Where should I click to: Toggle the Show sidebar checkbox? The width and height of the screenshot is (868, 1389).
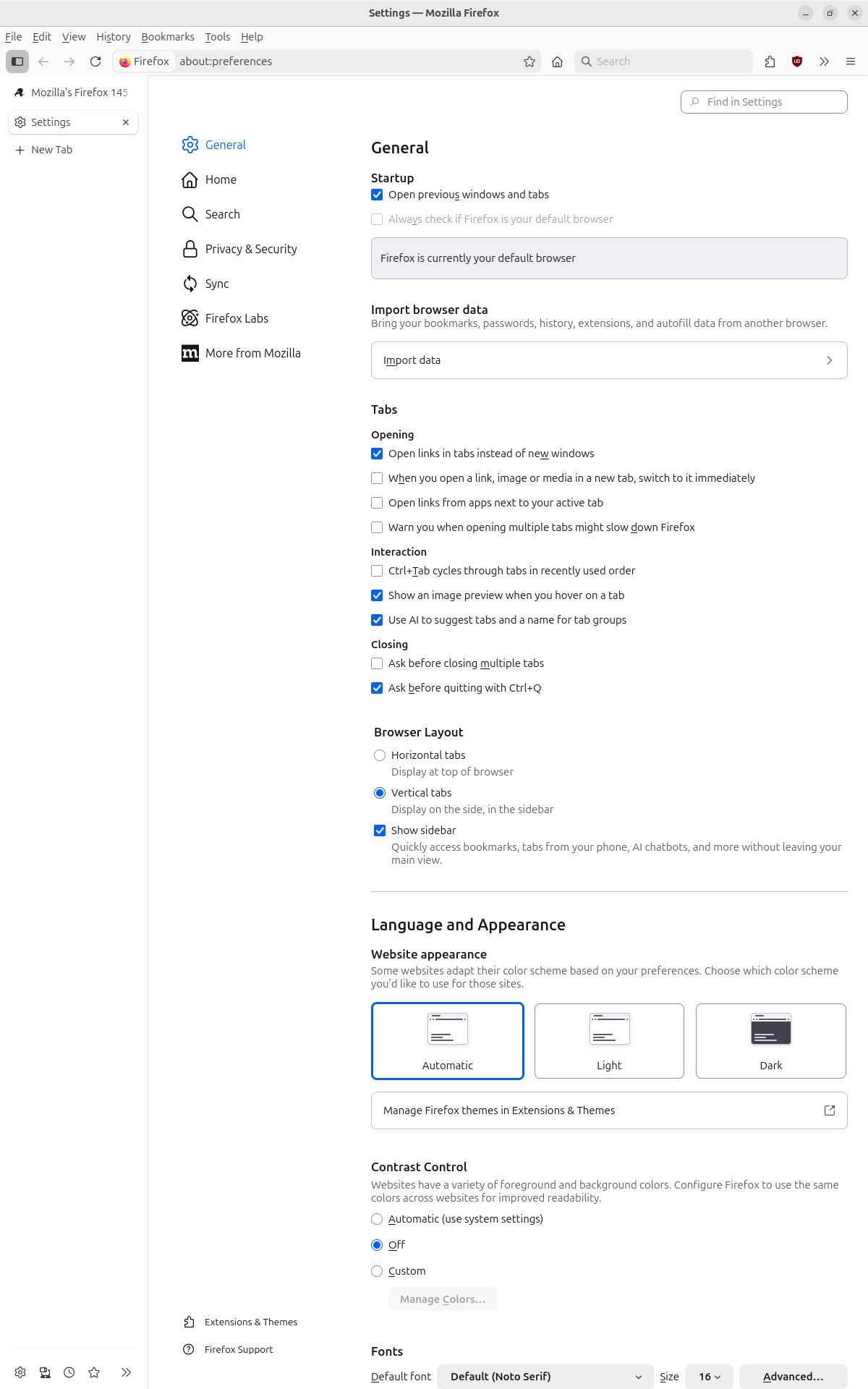pyautogui.click(x=380, y=831)
